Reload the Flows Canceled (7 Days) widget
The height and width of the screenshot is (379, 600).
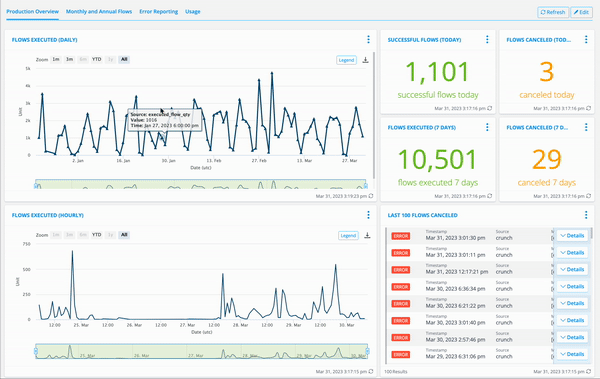(589, 196)
